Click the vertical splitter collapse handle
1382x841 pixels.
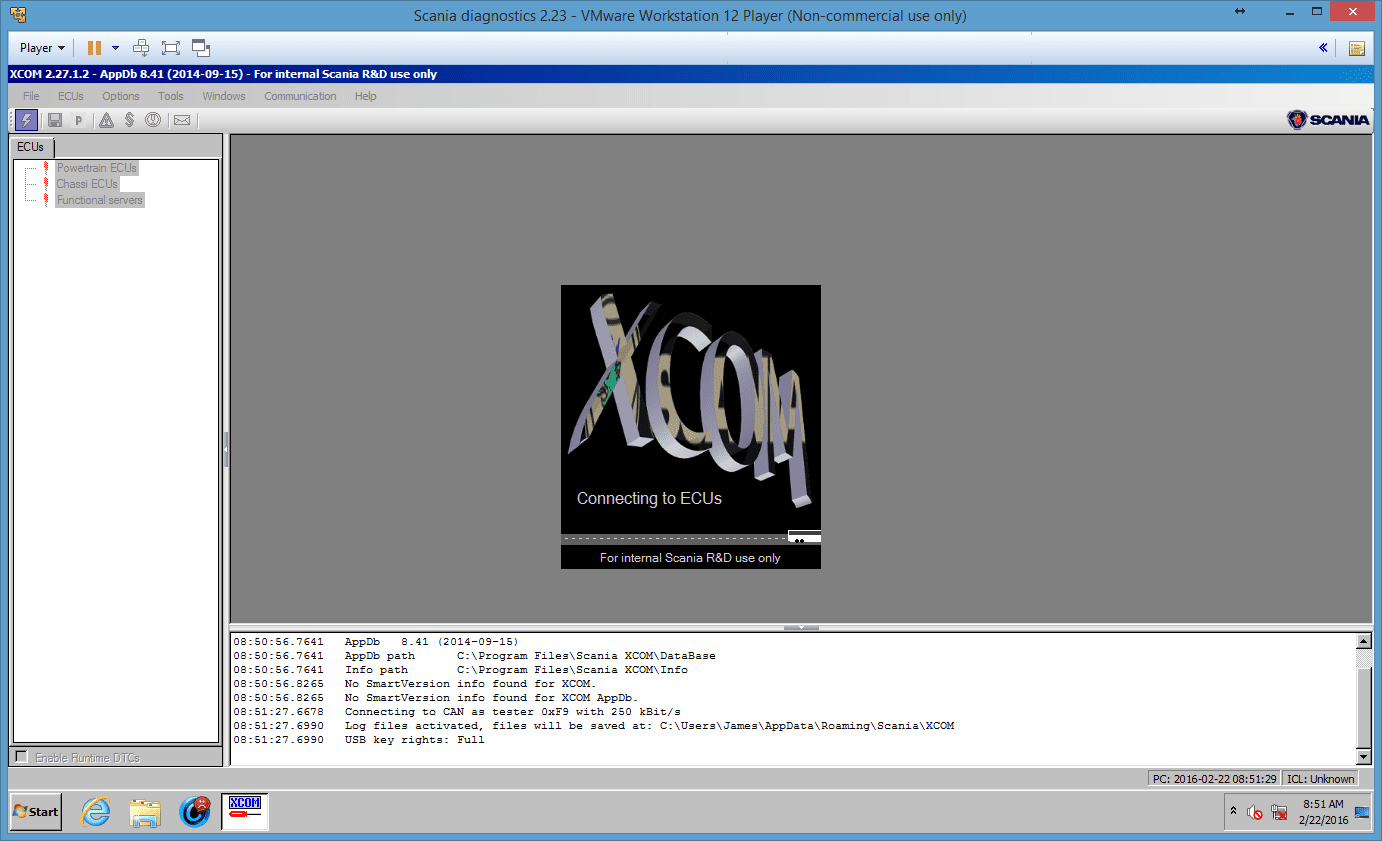tap(226, 449)
